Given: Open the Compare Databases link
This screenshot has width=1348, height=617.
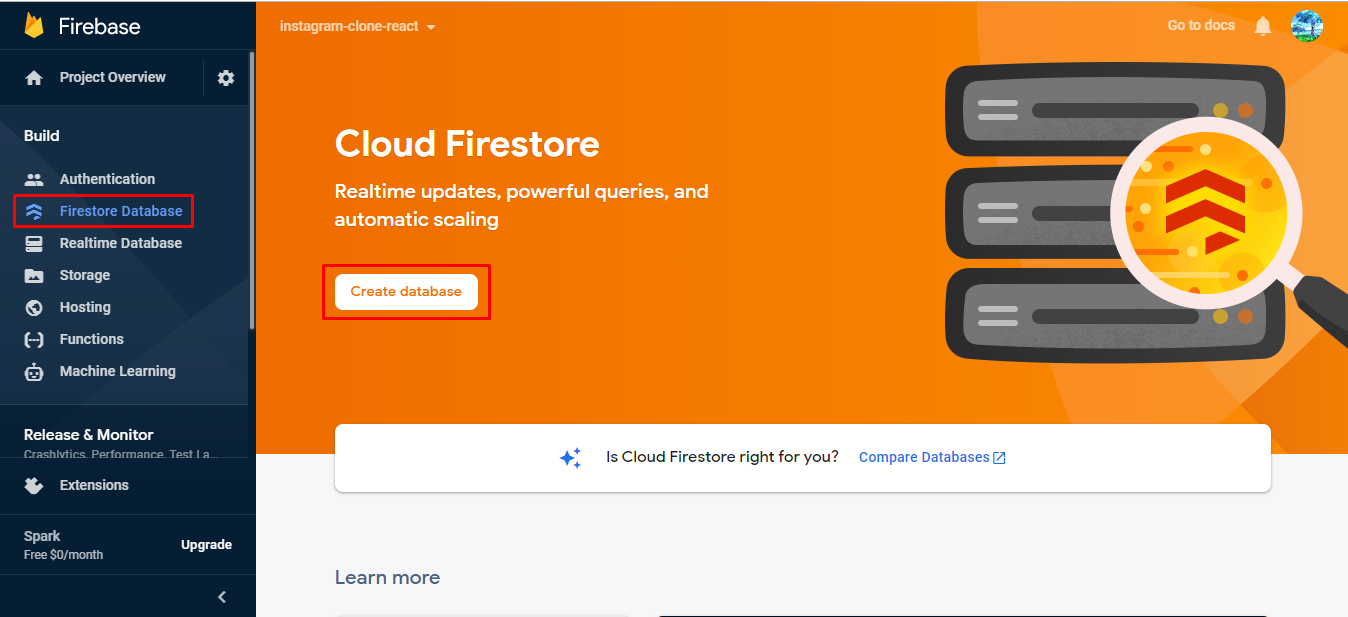Looking at the screenshot, I should 924,457.
